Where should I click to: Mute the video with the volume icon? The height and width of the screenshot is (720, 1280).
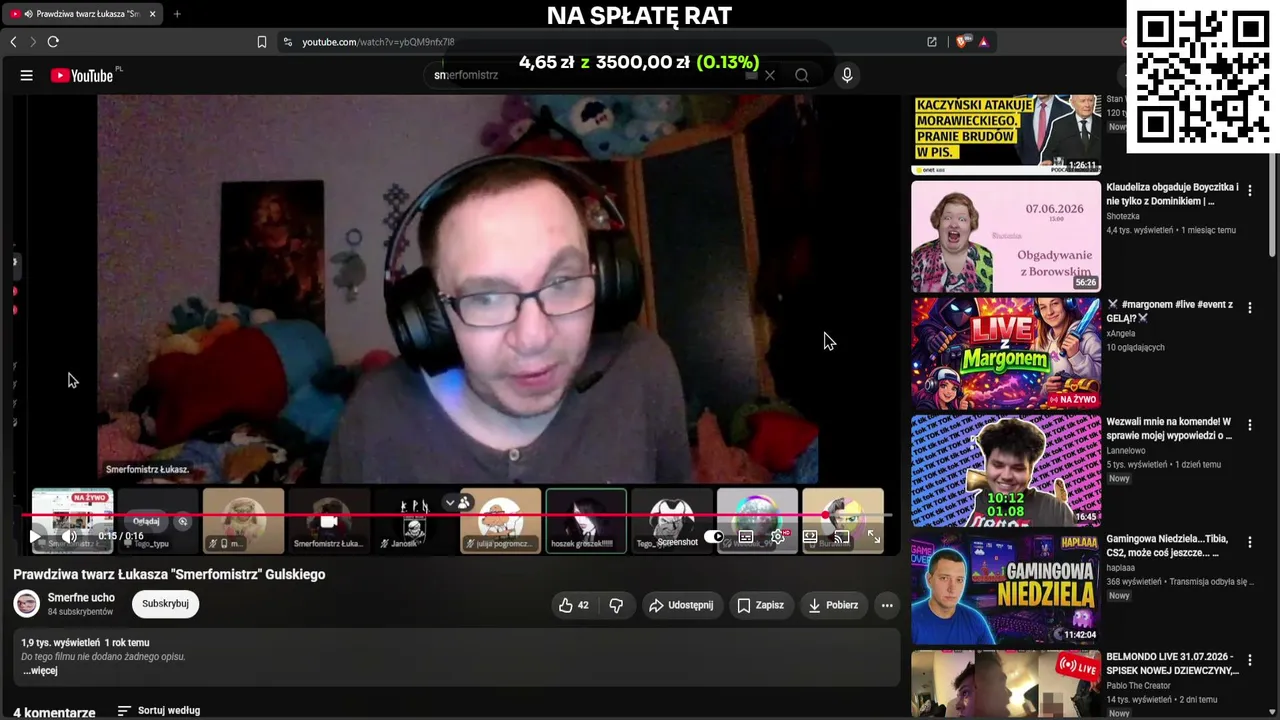(70, 537)
